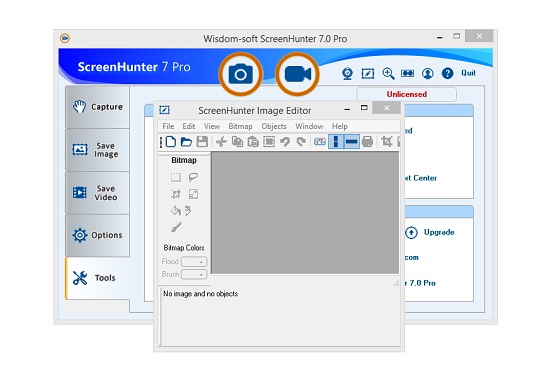Select the crop tool in Bitmap panel
This screenshot has height=390, width=550.
(x=176, y=194)
